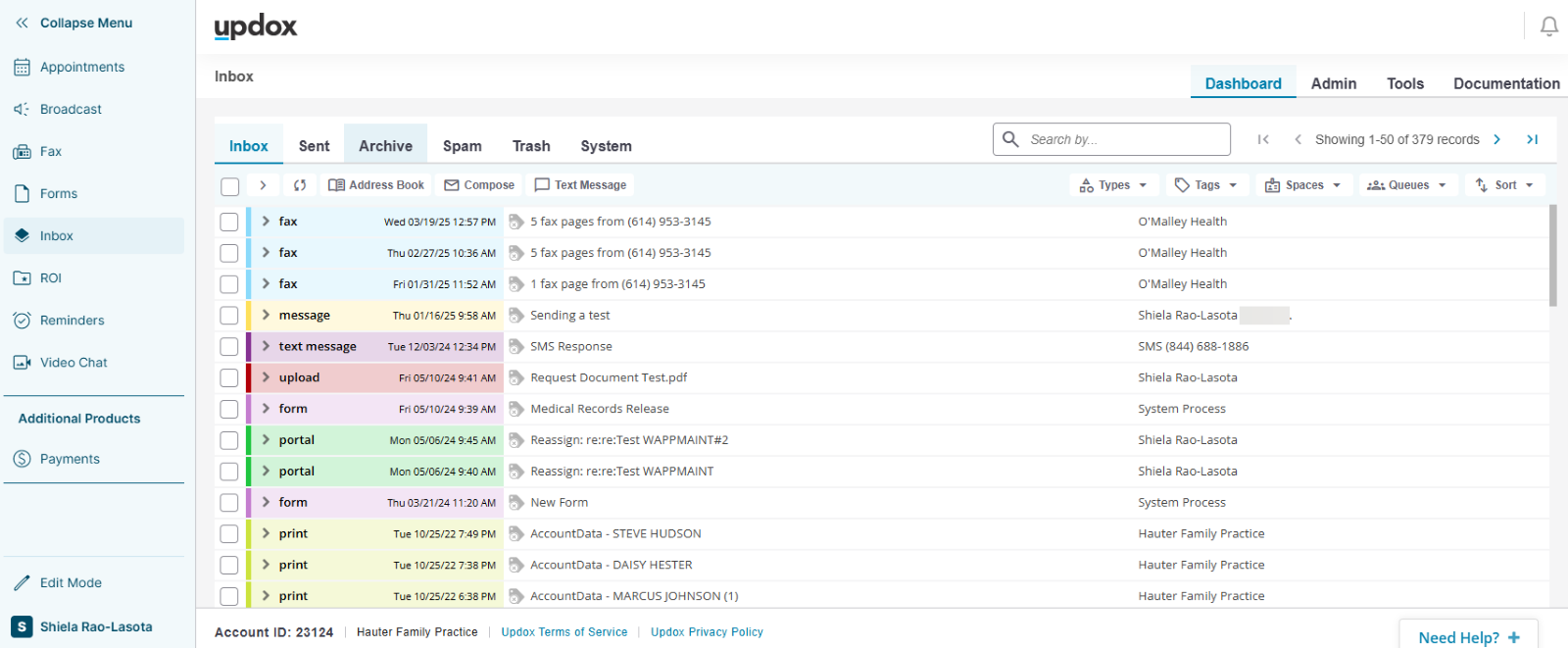Click the Shiela Rao-Lasota user avatar
This screenshot has height=648, width=1568.
[22, 626]
